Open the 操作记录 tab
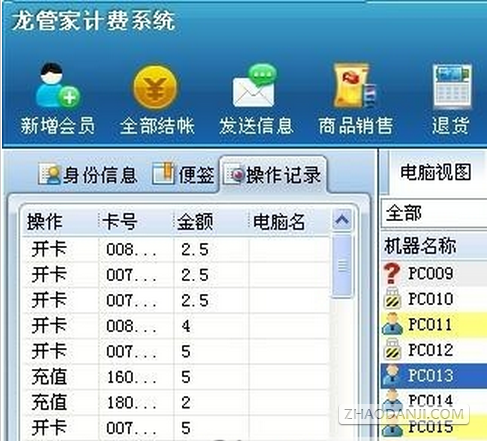 [x=273, y=175]
